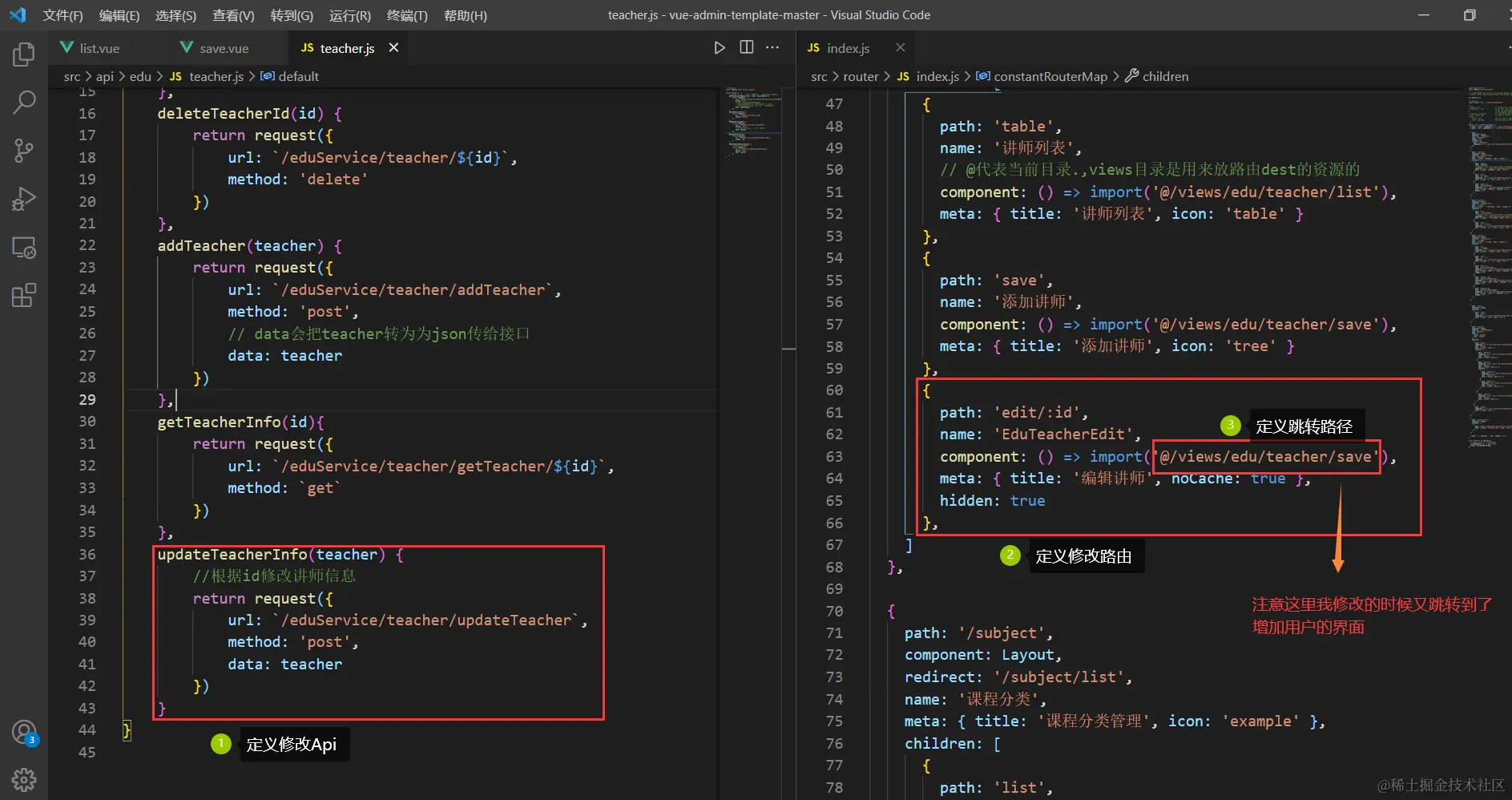Click the "path: '/subject'," line
This screenshot has width=1512, height=800.
point(979,632)
